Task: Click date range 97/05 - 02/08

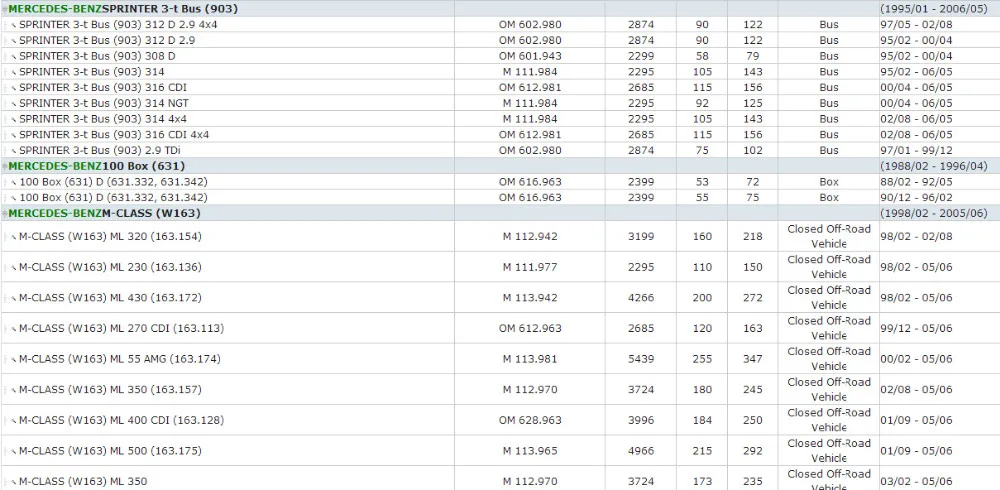Action: [x=916, y=25]
